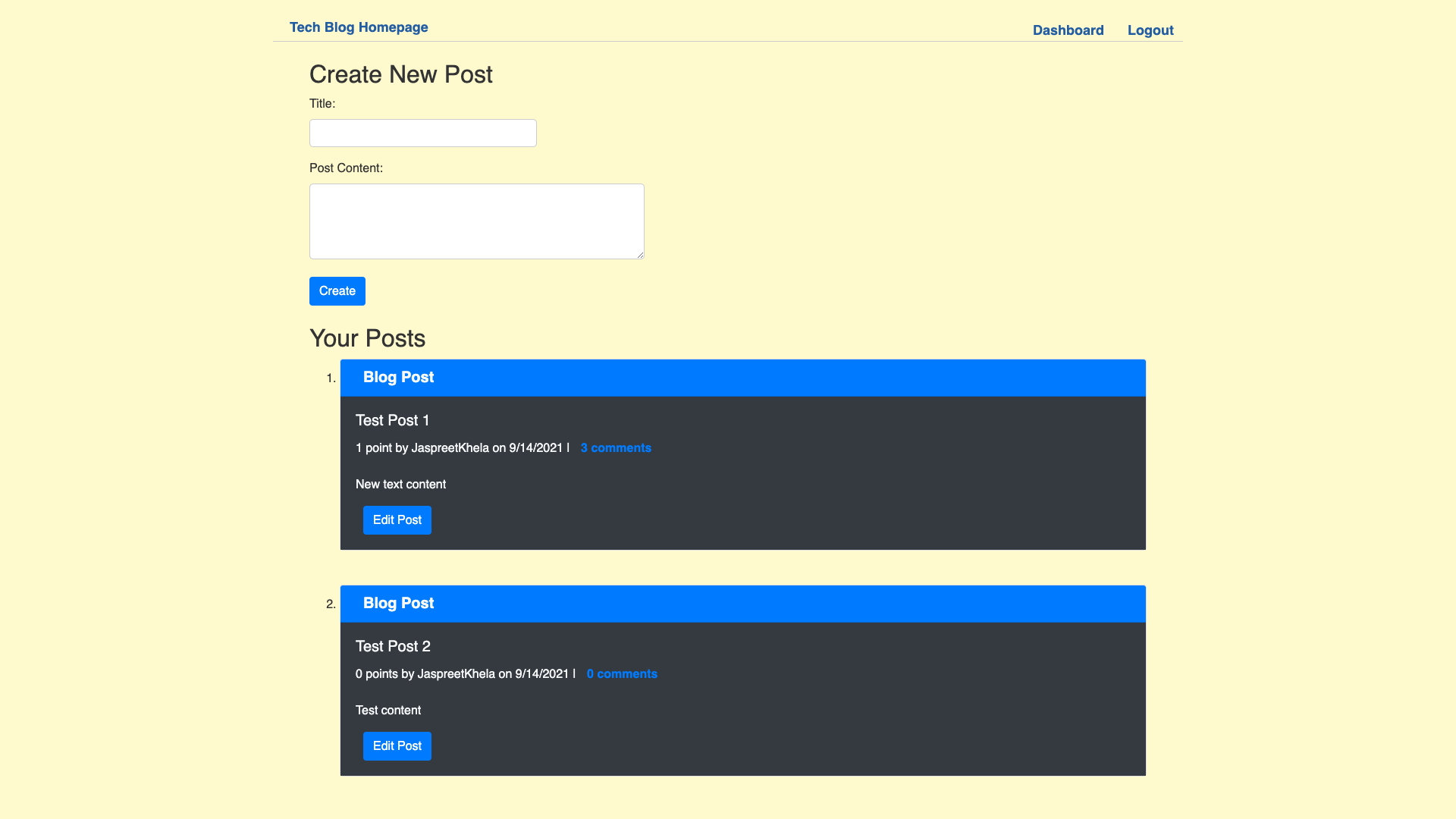Click the New text content body text
The image size is (1456, 819).
[x=400, y=484]
